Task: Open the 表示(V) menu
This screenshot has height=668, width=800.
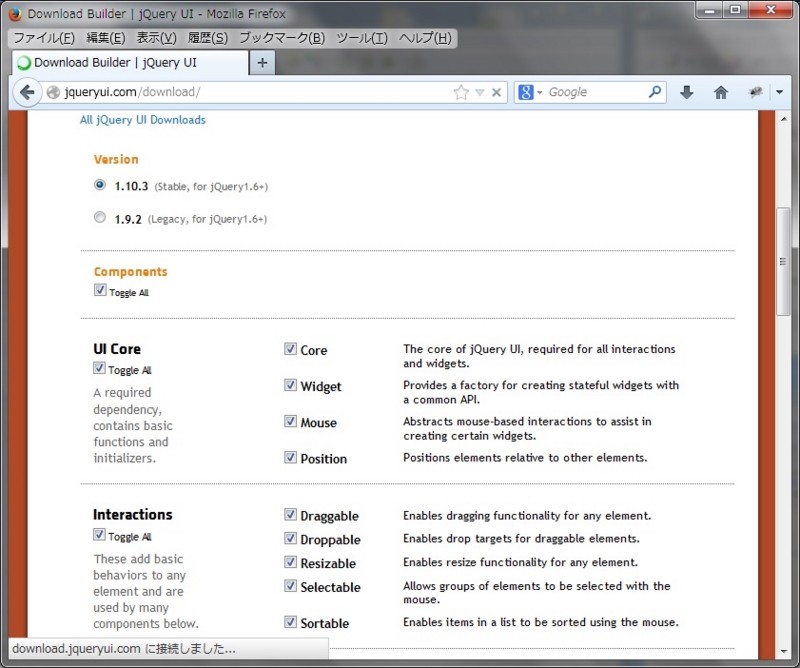Action: (156, 38)
